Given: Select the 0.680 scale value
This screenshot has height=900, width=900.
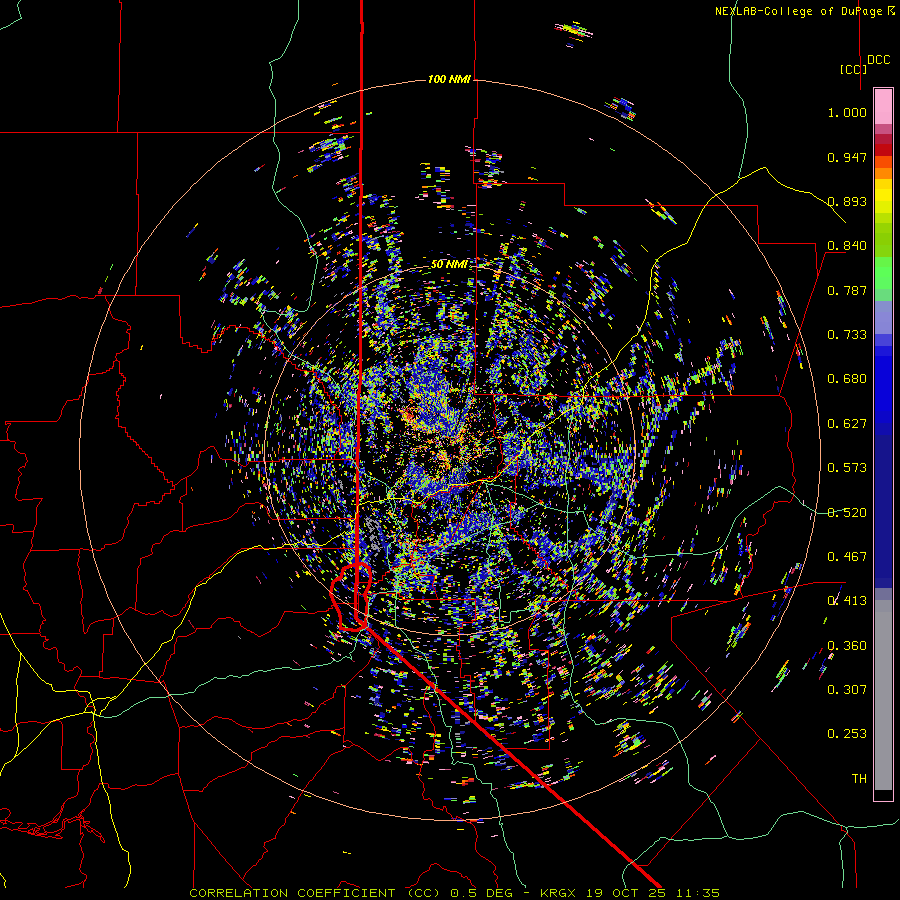Looking at the screenshot, I should [x=847, y=379].
